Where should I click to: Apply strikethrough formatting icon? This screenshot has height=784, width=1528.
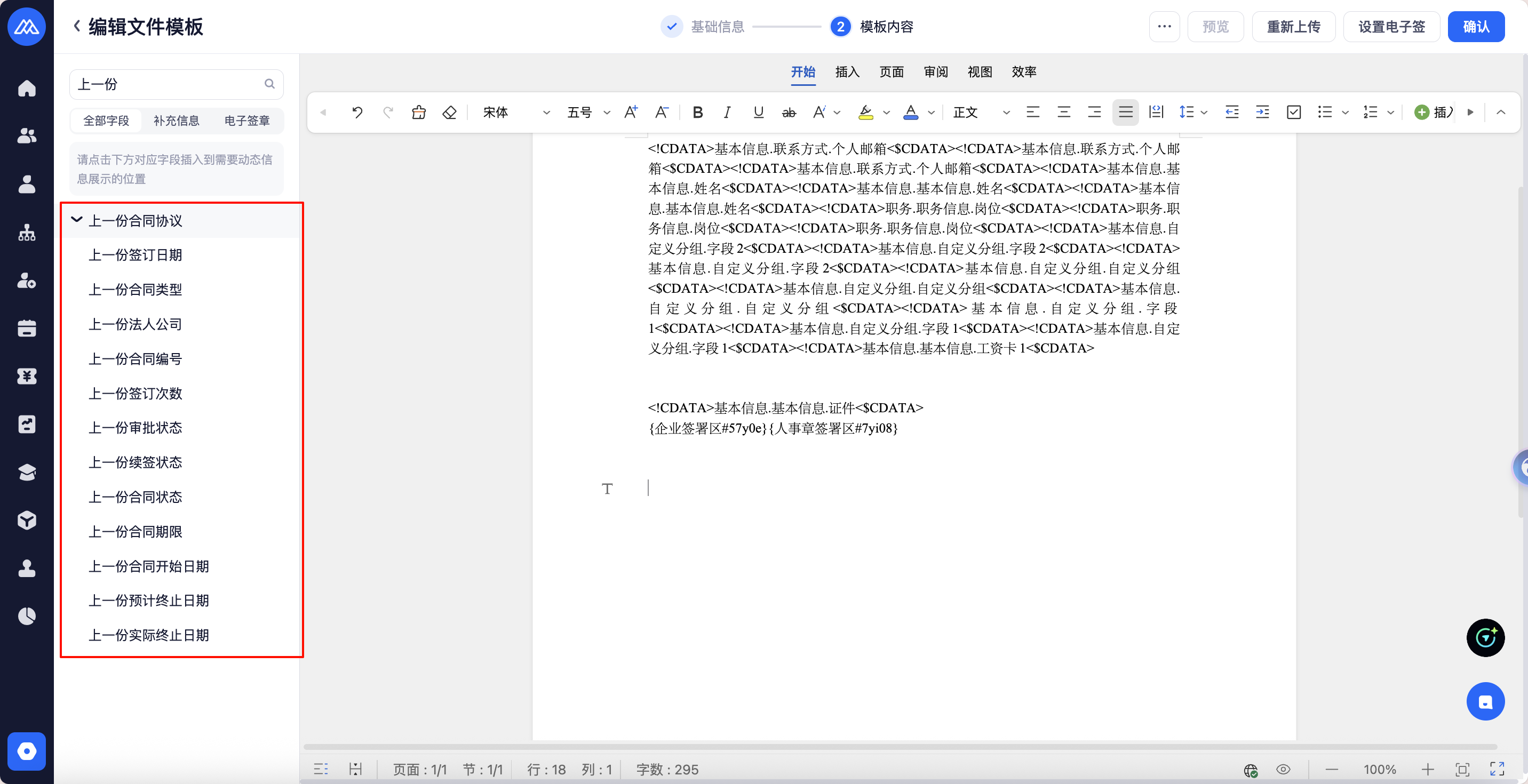[x=789, y=112]
